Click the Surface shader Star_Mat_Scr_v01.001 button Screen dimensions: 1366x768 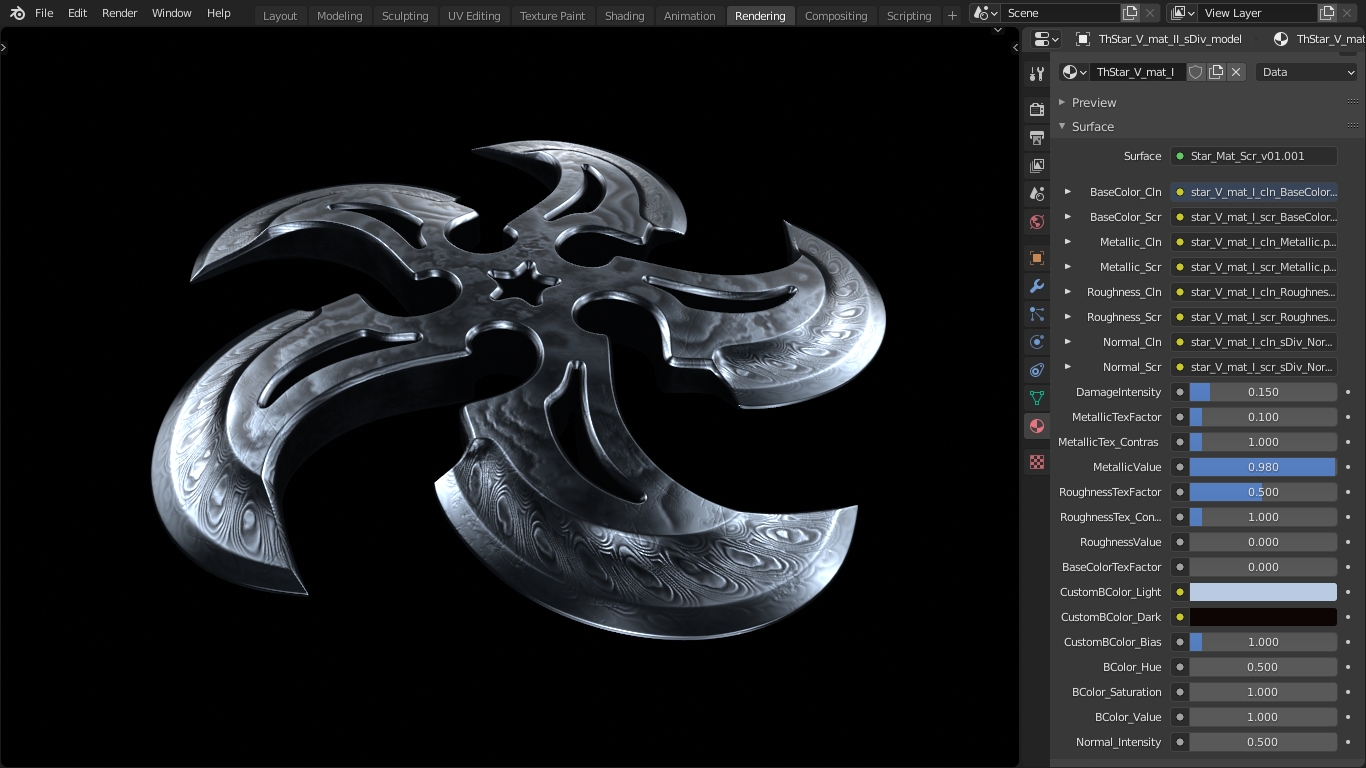[1254, 156]
